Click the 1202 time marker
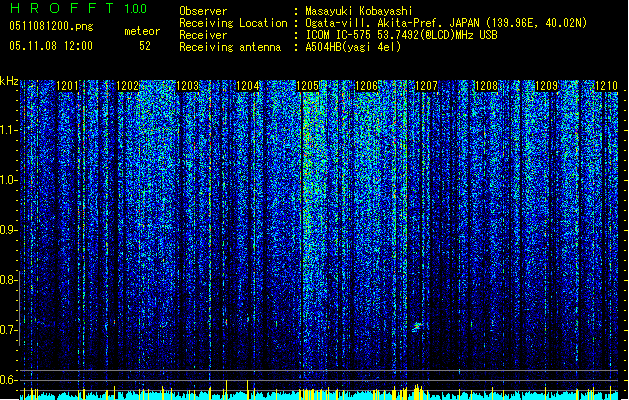This screenshot has width=629, height=400. click(x=128, y=86)
